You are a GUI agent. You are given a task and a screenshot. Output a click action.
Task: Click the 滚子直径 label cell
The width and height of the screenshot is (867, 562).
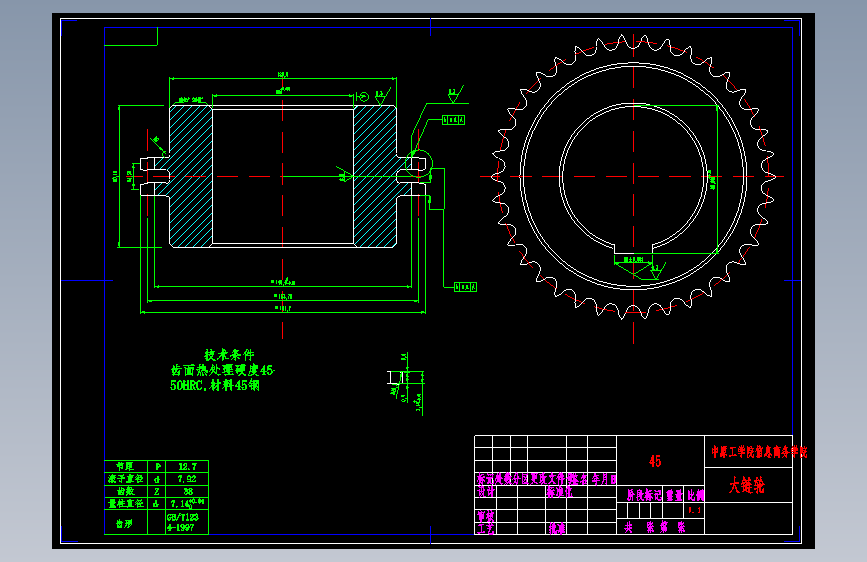pos(126,479)
